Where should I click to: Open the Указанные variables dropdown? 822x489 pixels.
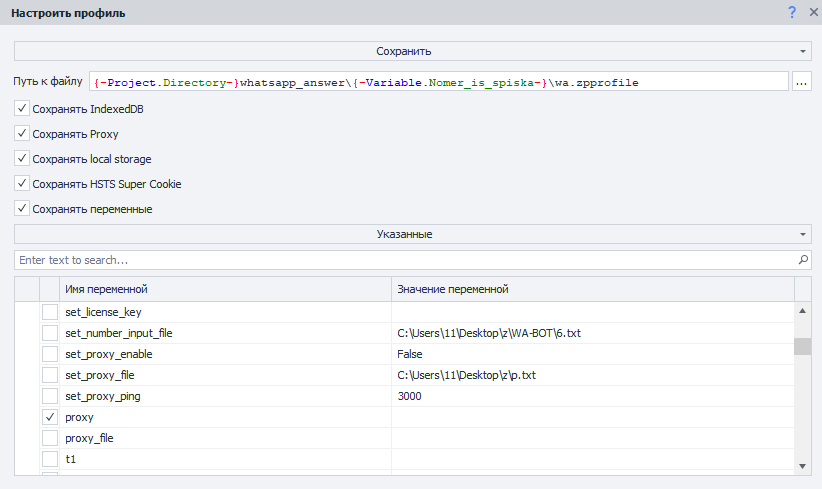tap(411, 234)
